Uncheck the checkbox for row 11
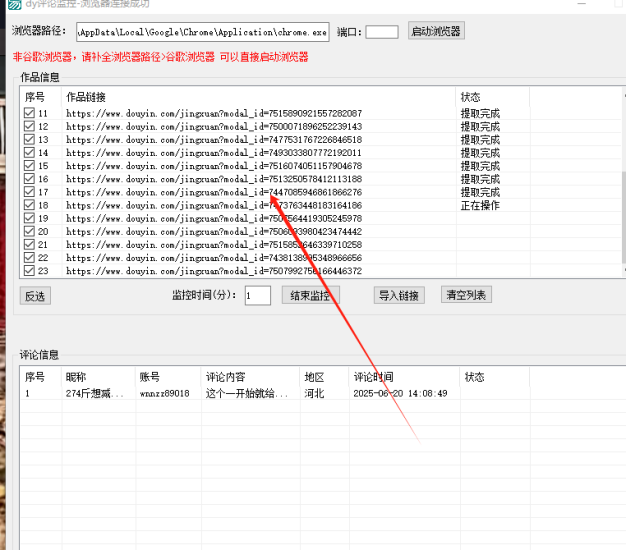The width and height of the screenshot is (626, 550). coord(29,113)
